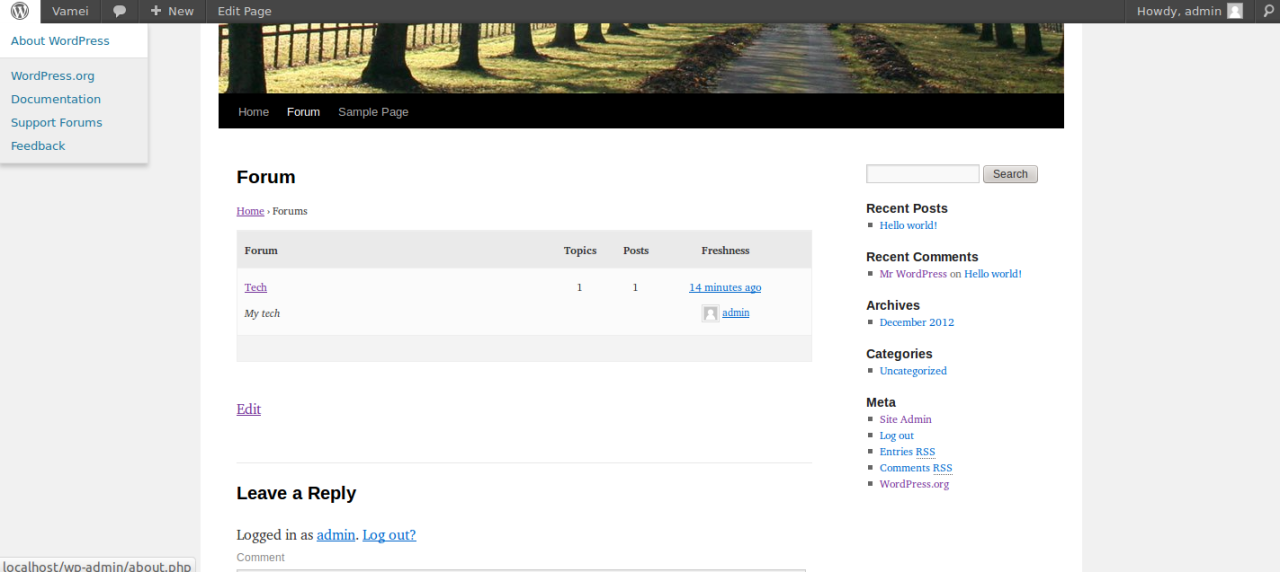The width and height of the screenshot is (1280, 572).
Task: Click the Site Admin meta link
Action: pyautogui.click(x=906, y=419)
